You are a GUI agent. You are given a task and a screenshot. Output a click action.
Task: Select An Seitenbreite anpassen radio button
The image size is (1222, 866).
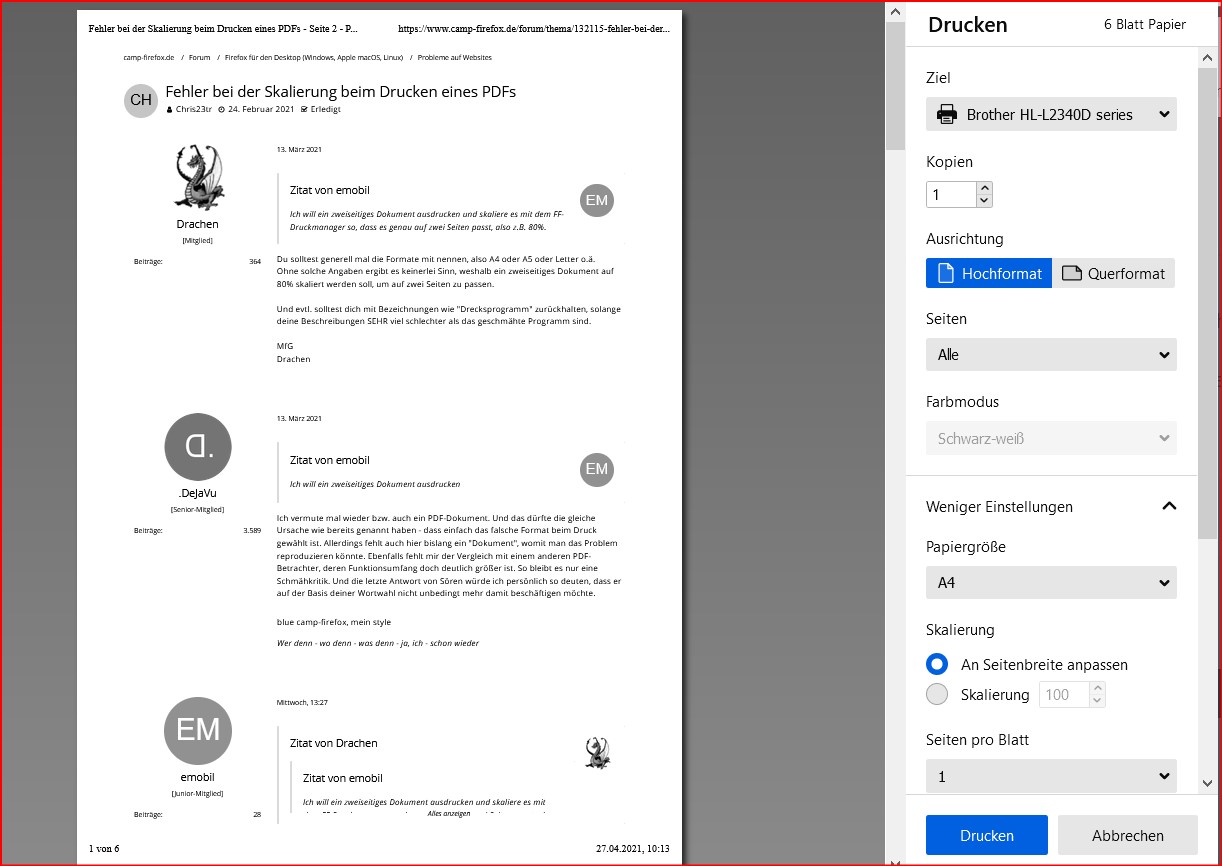tap(937, 664)
